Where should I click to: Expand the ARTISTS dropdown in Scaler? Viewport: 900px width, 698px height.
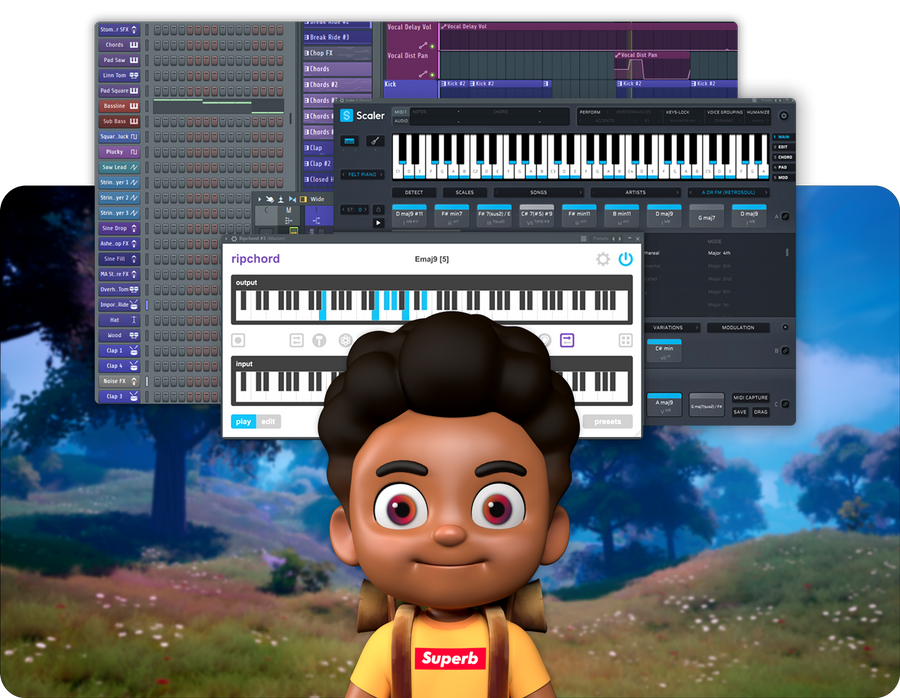635,192
